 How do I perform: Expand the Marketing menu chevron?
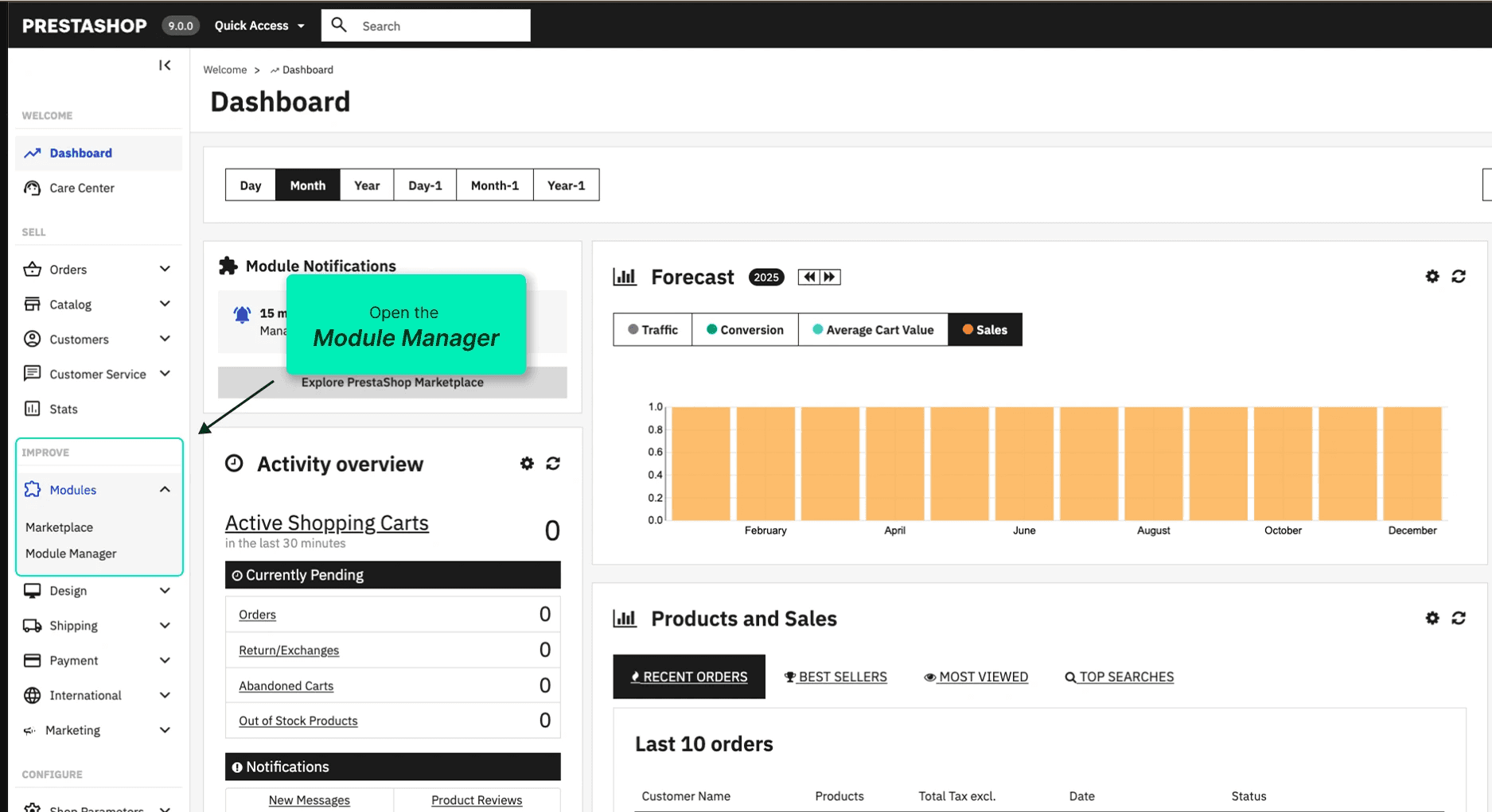(x=165, y=730)
